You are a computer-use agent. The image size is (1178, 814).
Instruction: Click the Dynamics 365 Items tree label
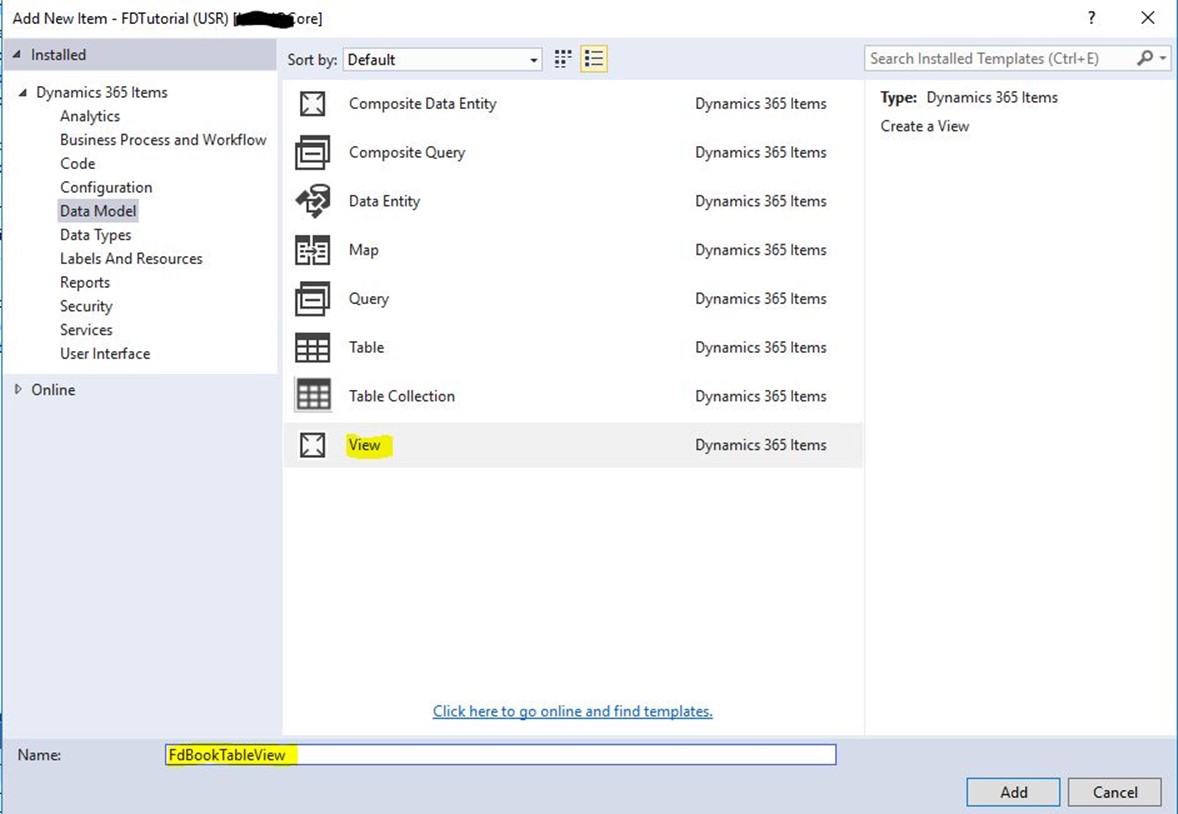pos(102,92)
